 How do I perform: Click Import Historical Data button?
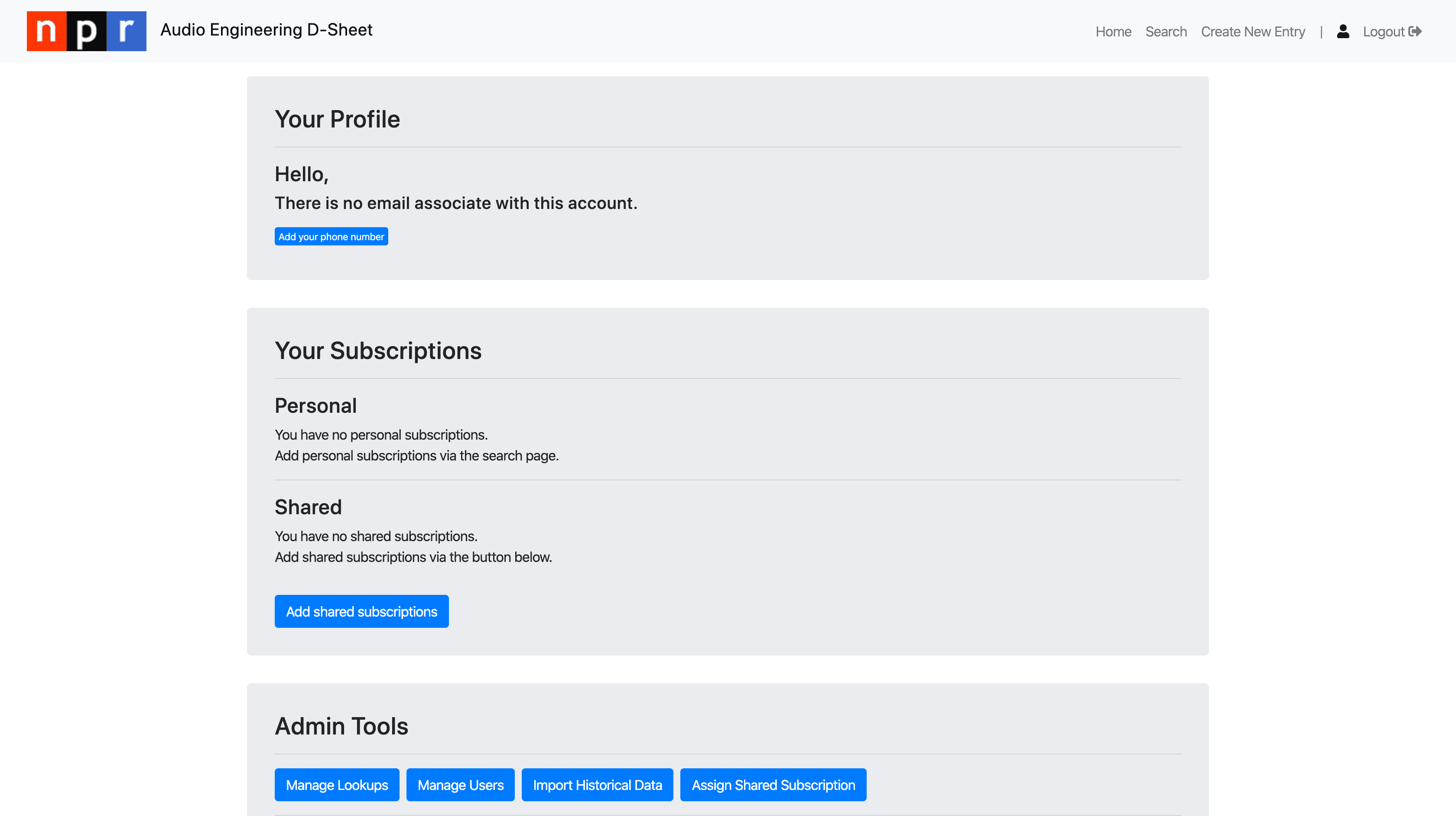(597, 785)
